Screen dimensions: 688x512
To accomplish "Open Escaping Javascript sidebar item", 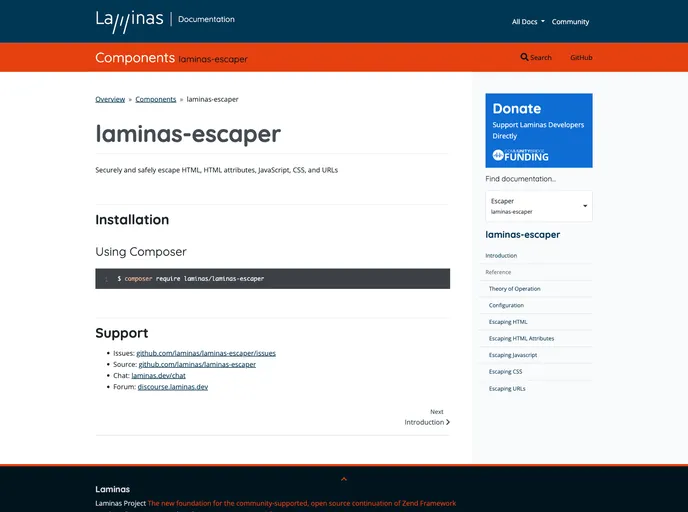I will coord(513,355).
